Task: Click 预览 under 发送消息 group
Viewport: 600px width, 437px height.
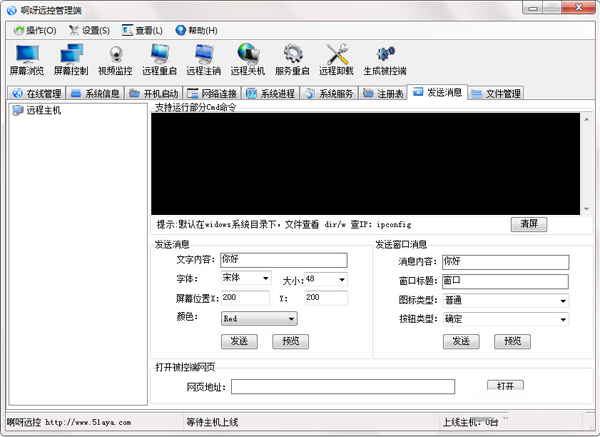Action: [x=290, y=341]
